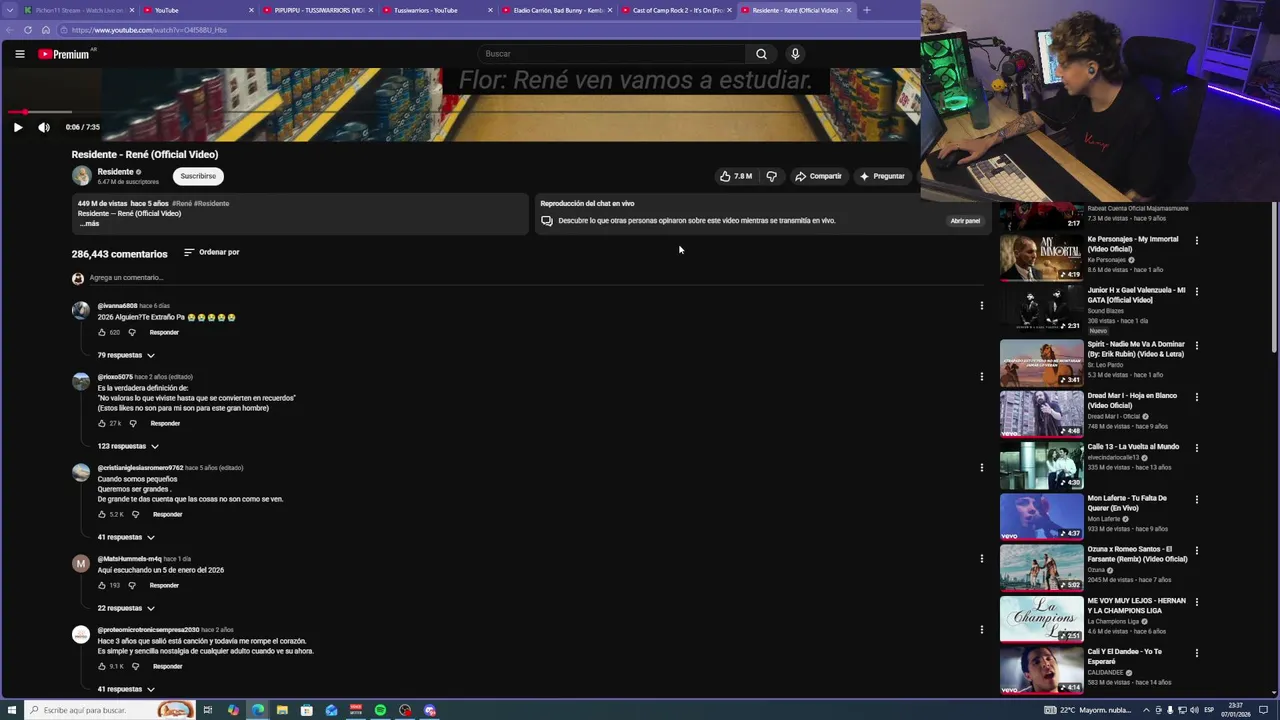Screen dimensions: 1280x720
Task: Open Ke Personajes My Immortal thumbnail
Action: 1041,257
